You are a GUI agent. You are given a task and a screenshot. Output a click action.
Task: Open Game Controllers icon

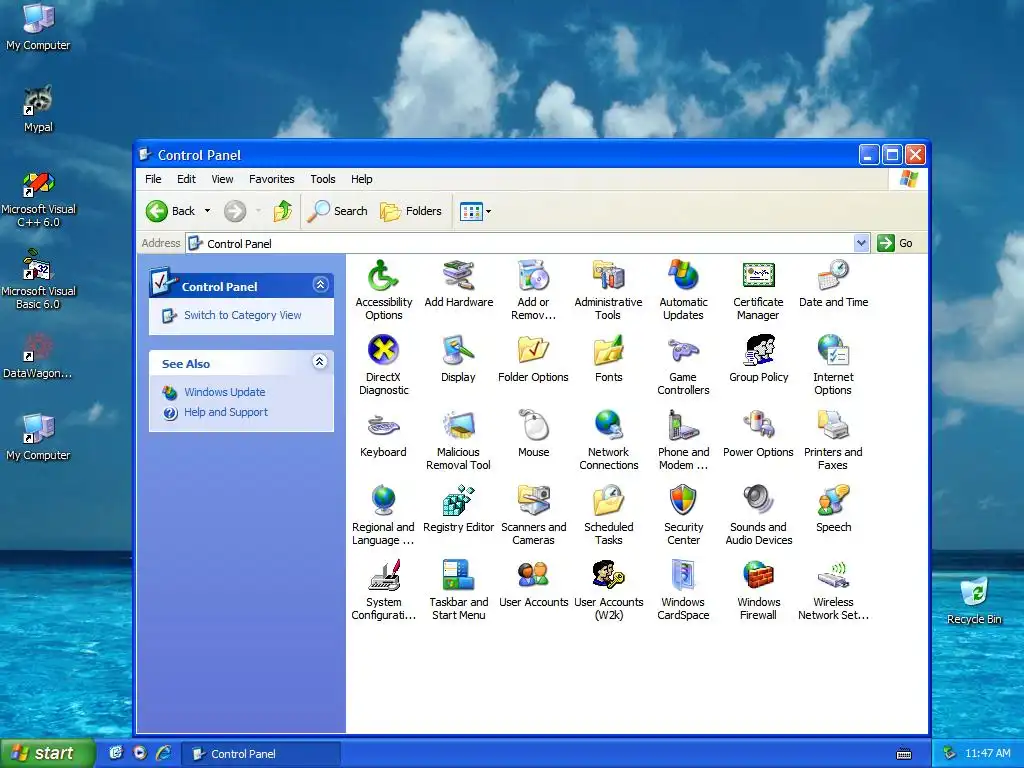(x=683, y=351)
